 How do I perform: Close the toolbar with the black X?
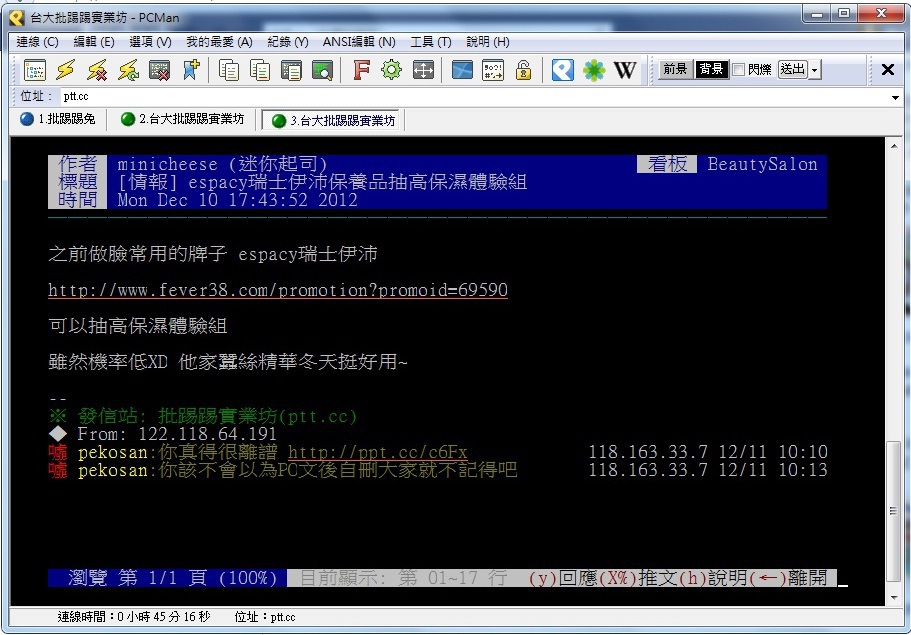point(888,70)
